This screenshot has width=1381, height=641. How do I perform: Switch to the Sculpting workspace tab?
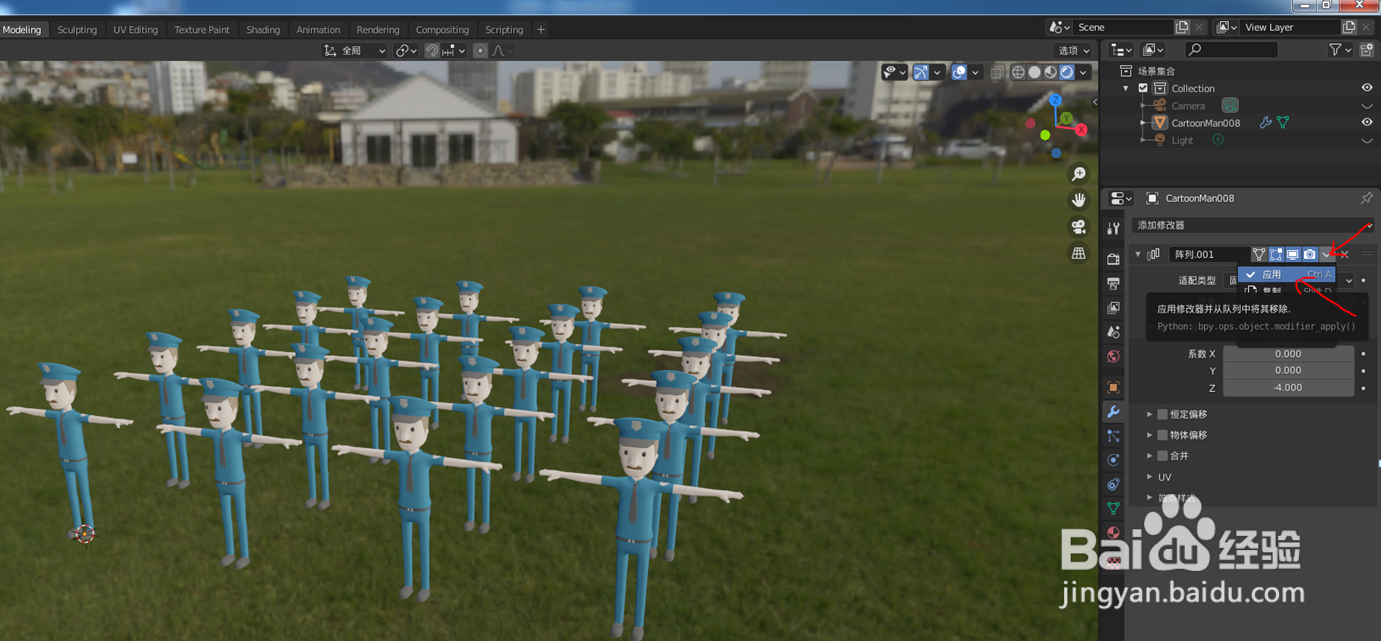[77, 29]
